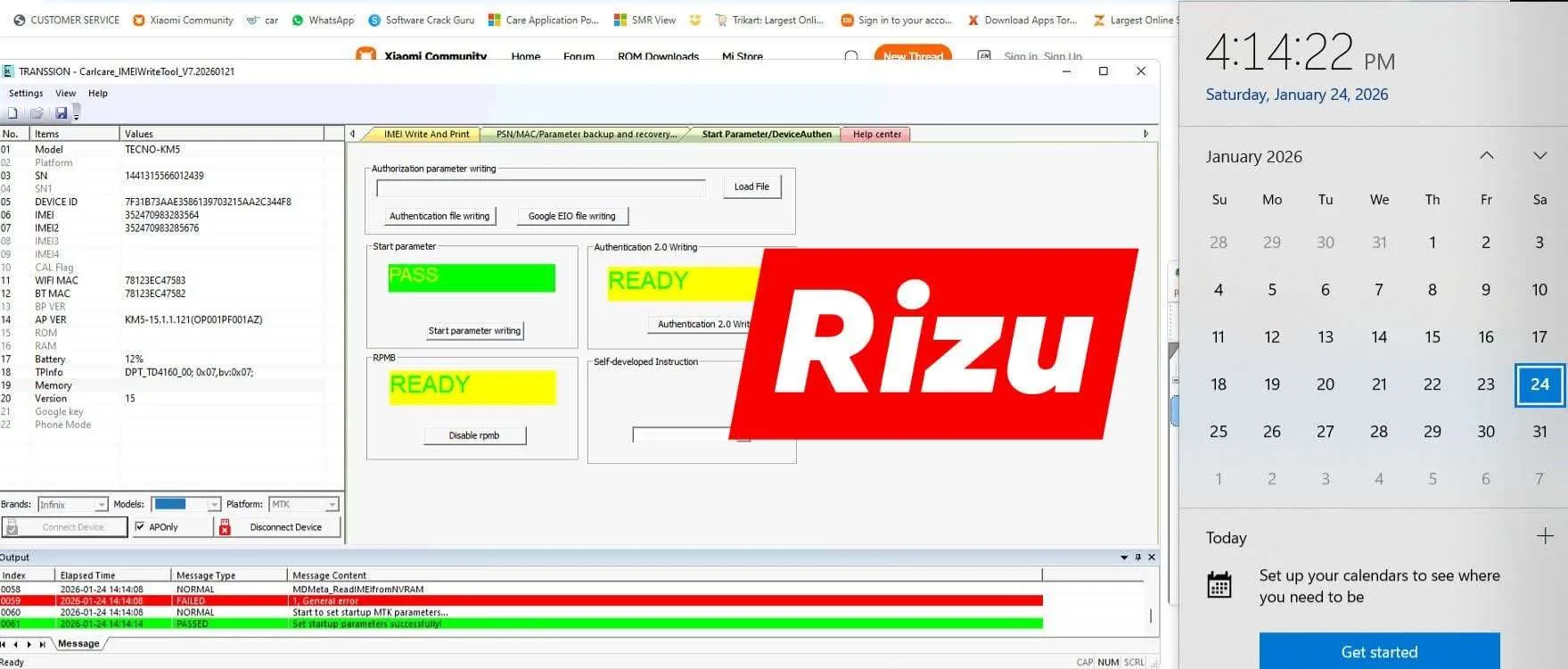Open the Help center tab
This screenshot has height=669, width=1568.
click(876, 135)
